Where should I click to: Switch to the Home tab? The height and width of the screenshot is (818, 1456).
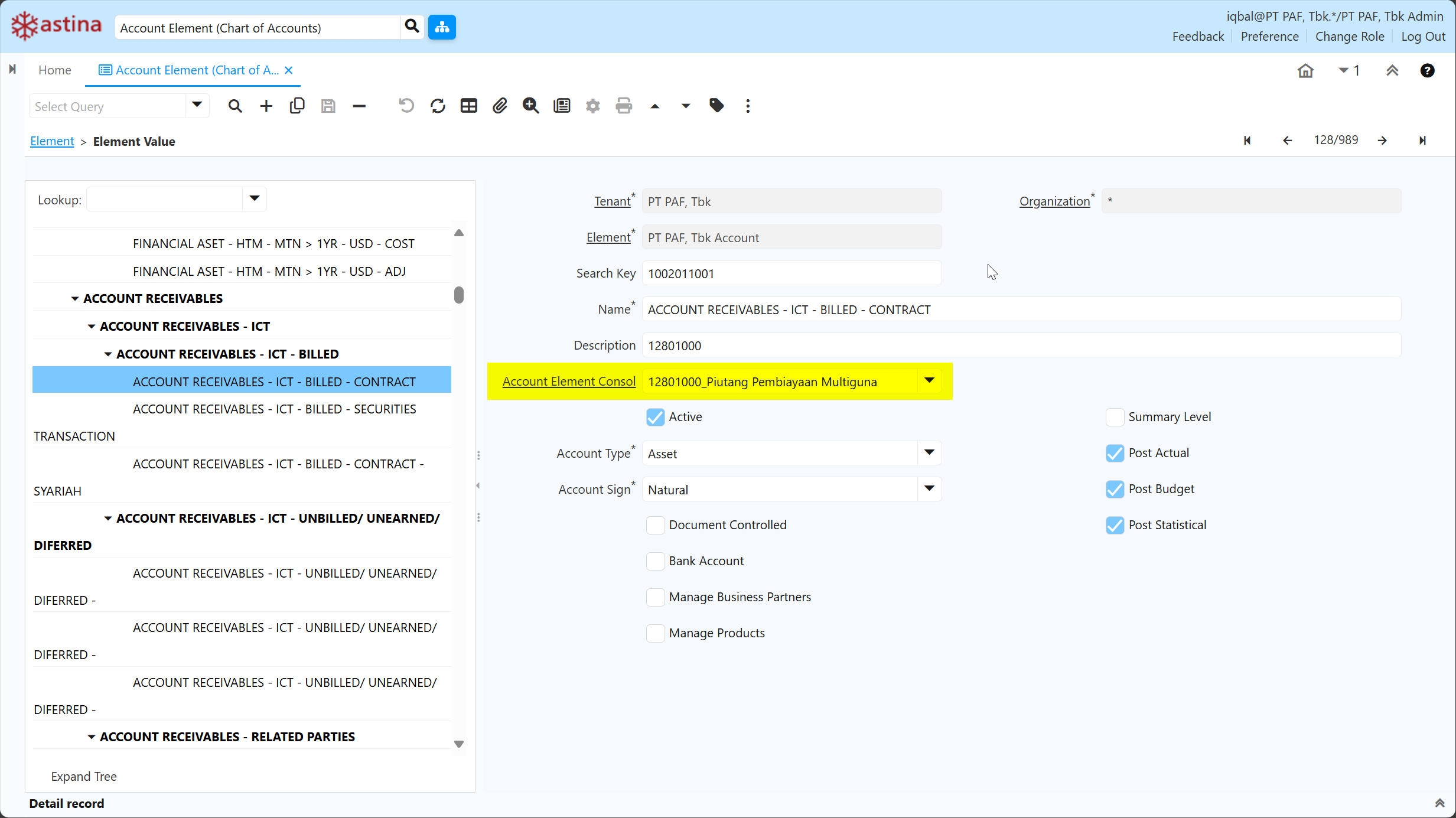coord(55,70)
